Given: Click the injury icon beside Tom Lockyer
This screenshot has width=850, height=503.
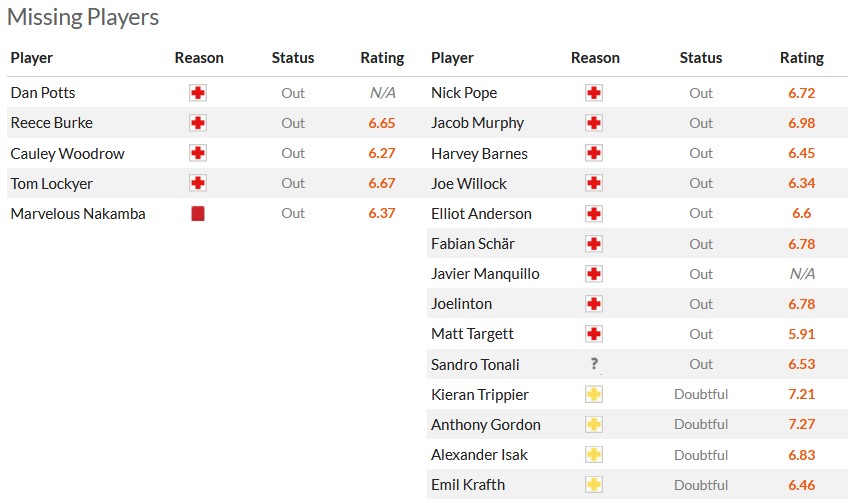Looking at the screenshot, I should pos(198,183).
